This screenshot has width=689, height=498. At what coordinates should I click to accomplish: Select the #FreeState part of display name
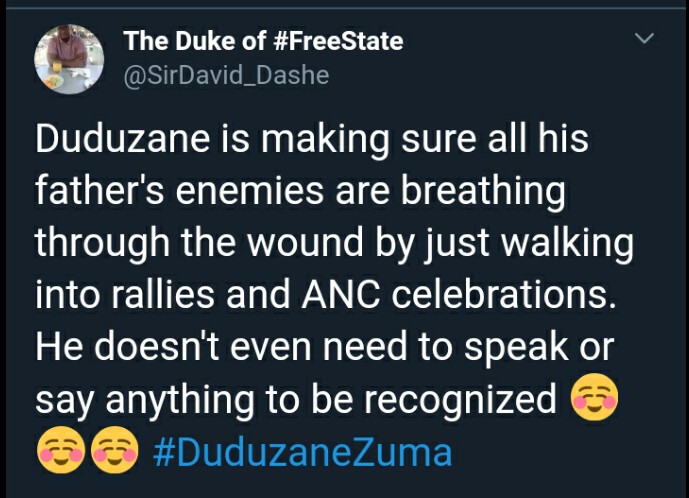[x=338, y=41]
